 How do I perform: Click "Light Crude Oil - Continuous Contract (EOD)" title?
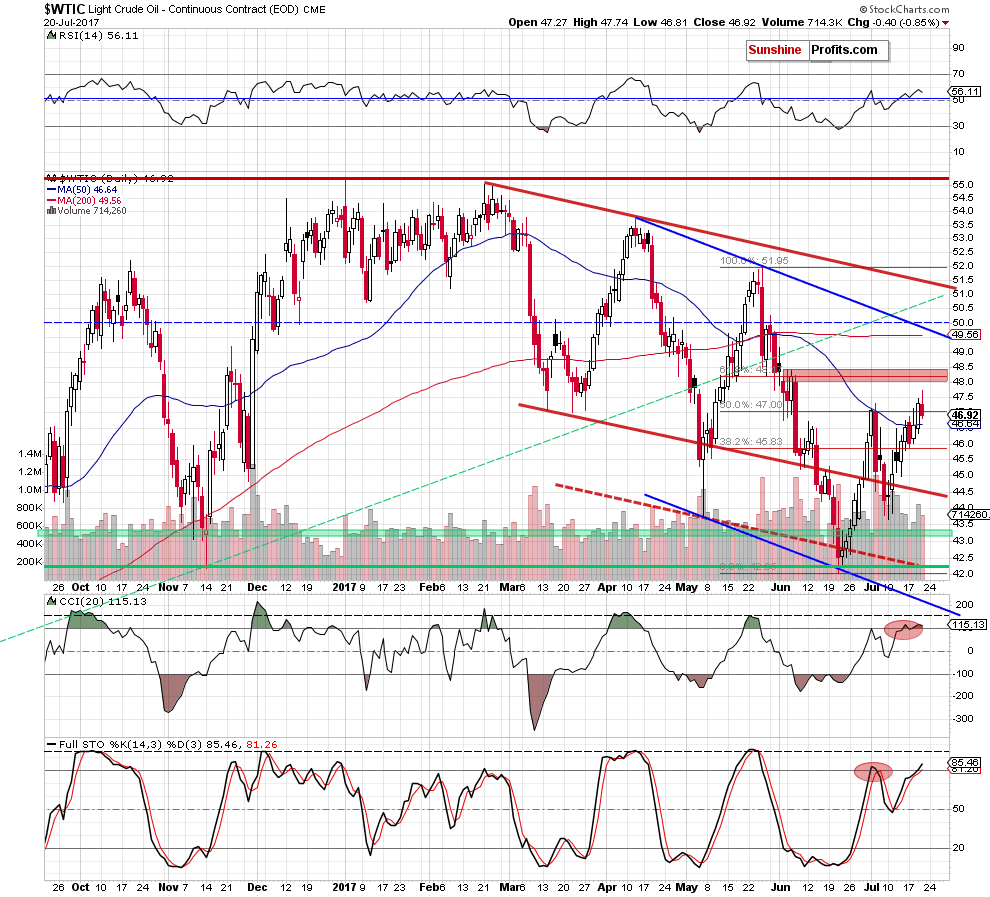(x=193, y=9)
